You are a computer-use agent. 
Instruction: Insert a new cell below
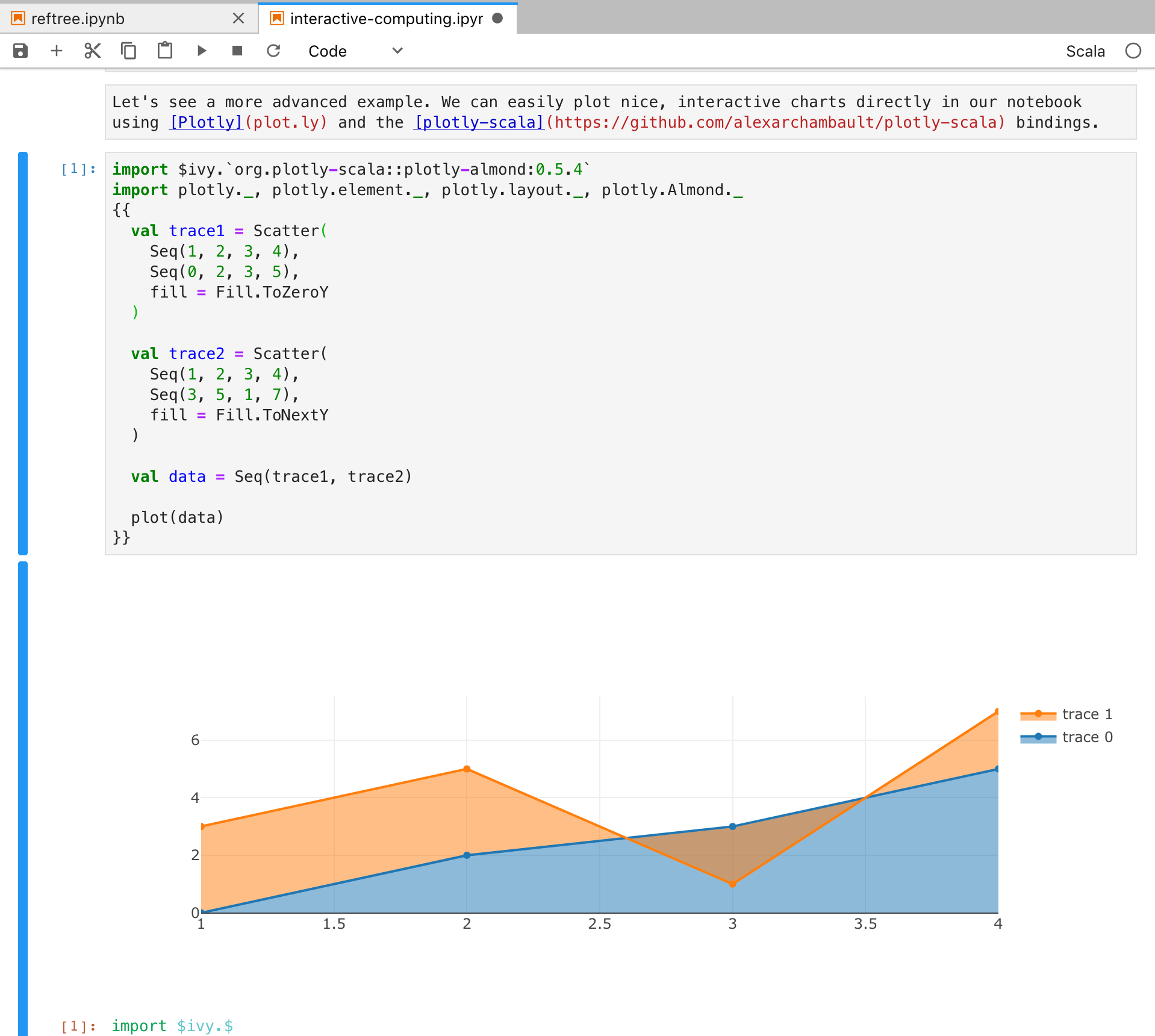[x=57, y=51]
